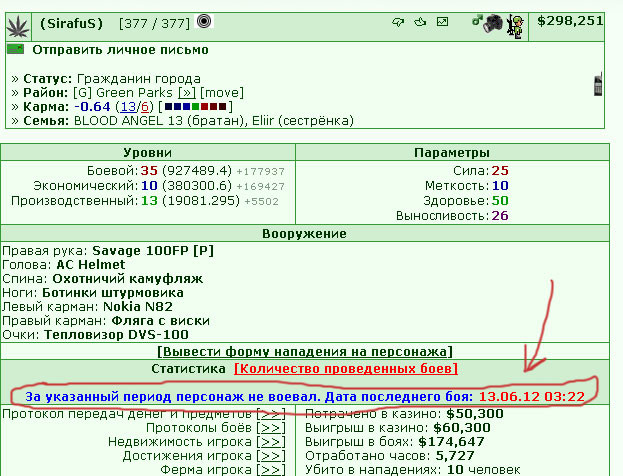Image resolution: width=623 pixels, height=476 pixels.
Task: Click karma value -0.64
Action: coord(92,107)
